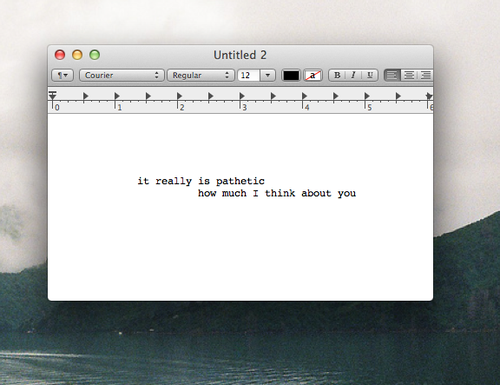Image resolution: width=500 pixels, height=385 pixels.
Task: Click the word 'think' in second line
Action: [x=280, y=193]
